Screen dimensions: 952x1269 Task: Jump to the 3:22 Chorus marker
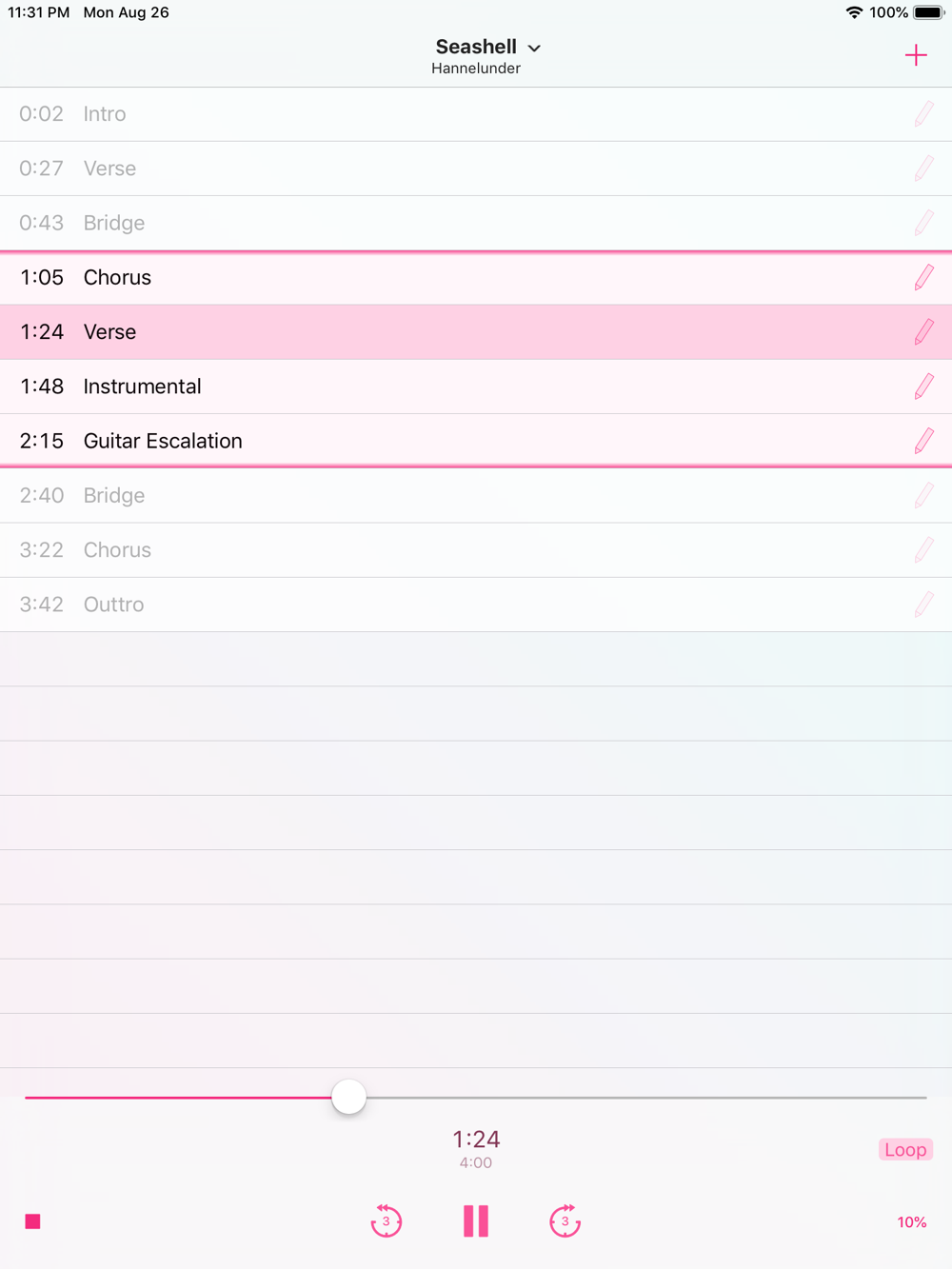[476, 550]
